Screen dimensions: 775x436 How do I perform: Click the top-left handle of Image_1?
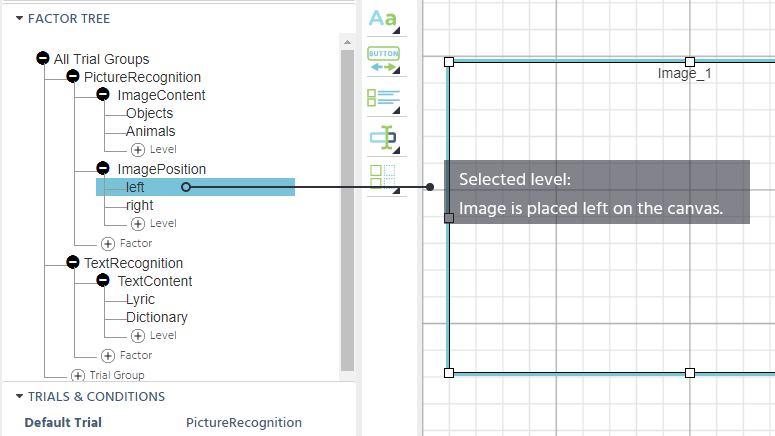(449, 62)
